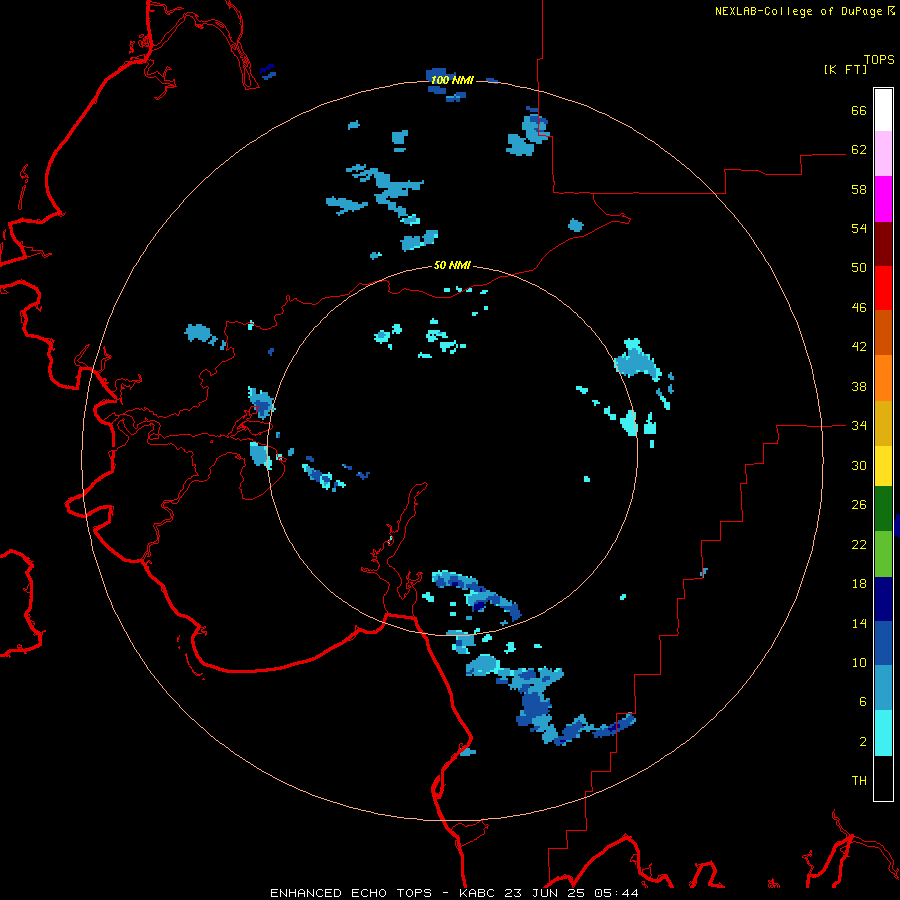Click the 62 legend value
Screen dimensions: 900x900
coord(859,150)
